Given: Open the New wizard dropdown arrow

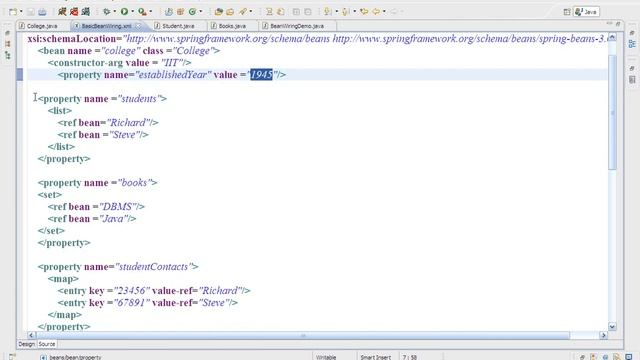Looking at the screenshot, I should [21, 12].
